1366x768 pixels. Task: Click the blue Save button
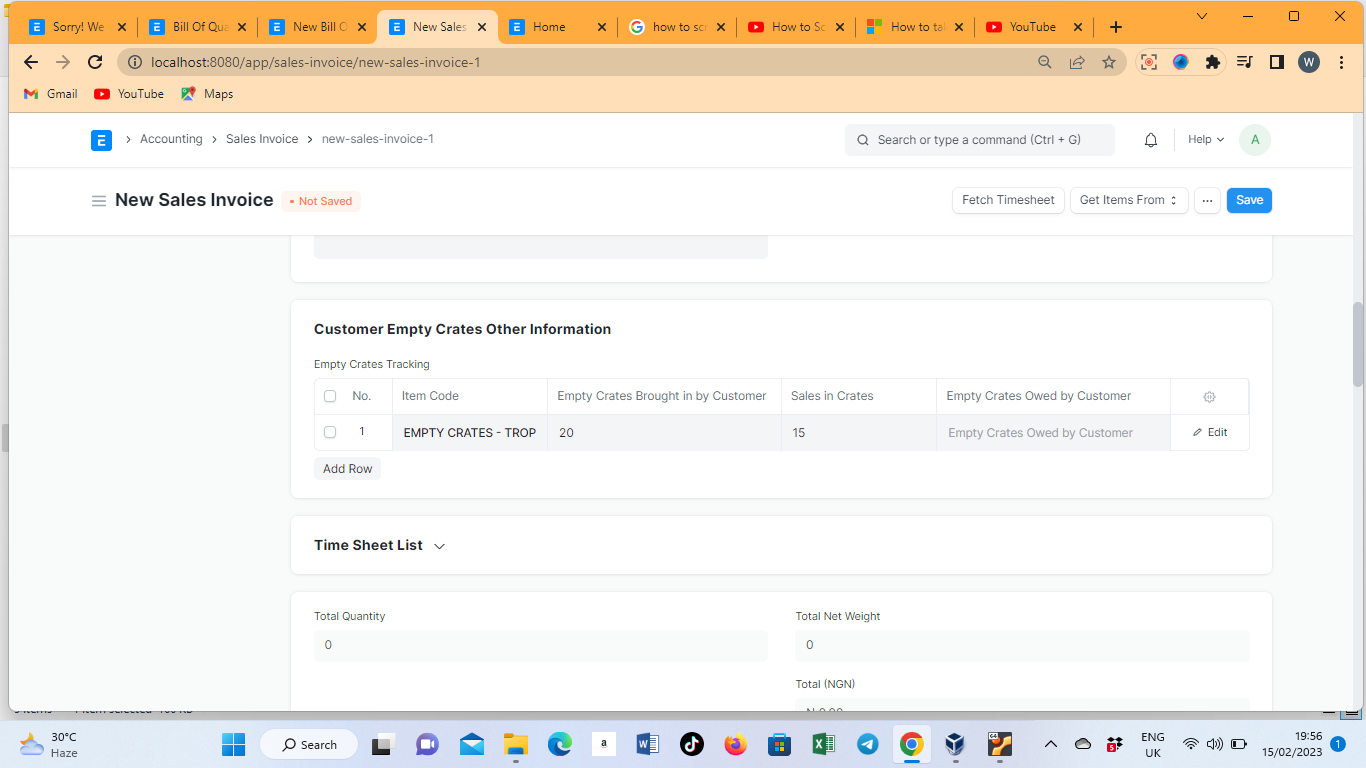point(1249,200)
